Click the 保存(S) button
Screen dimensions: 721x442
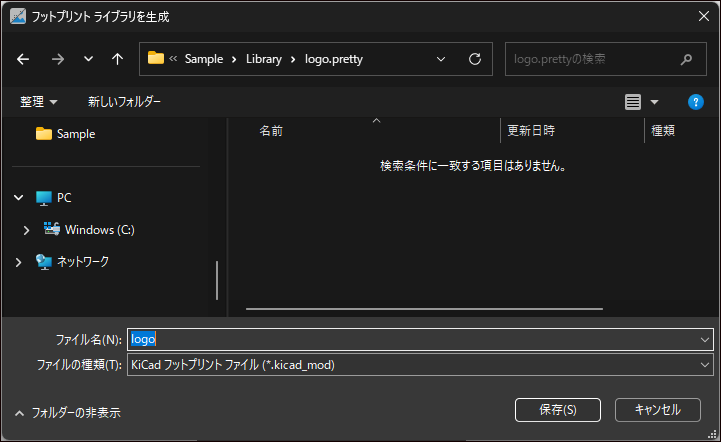tap(557, 409)
